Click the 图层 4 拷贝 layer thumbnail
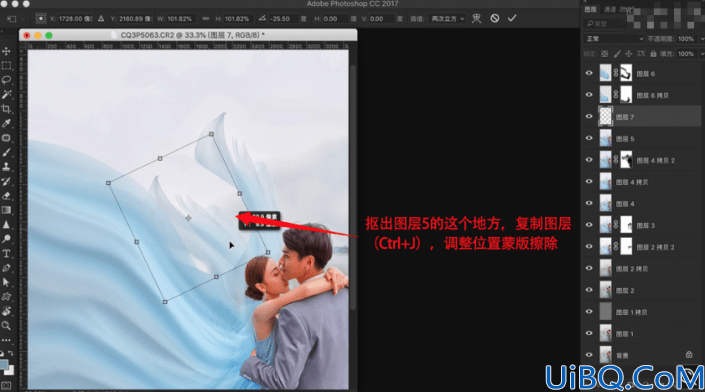The width and height of the screenshot is (705, 392). click(606, 182)
